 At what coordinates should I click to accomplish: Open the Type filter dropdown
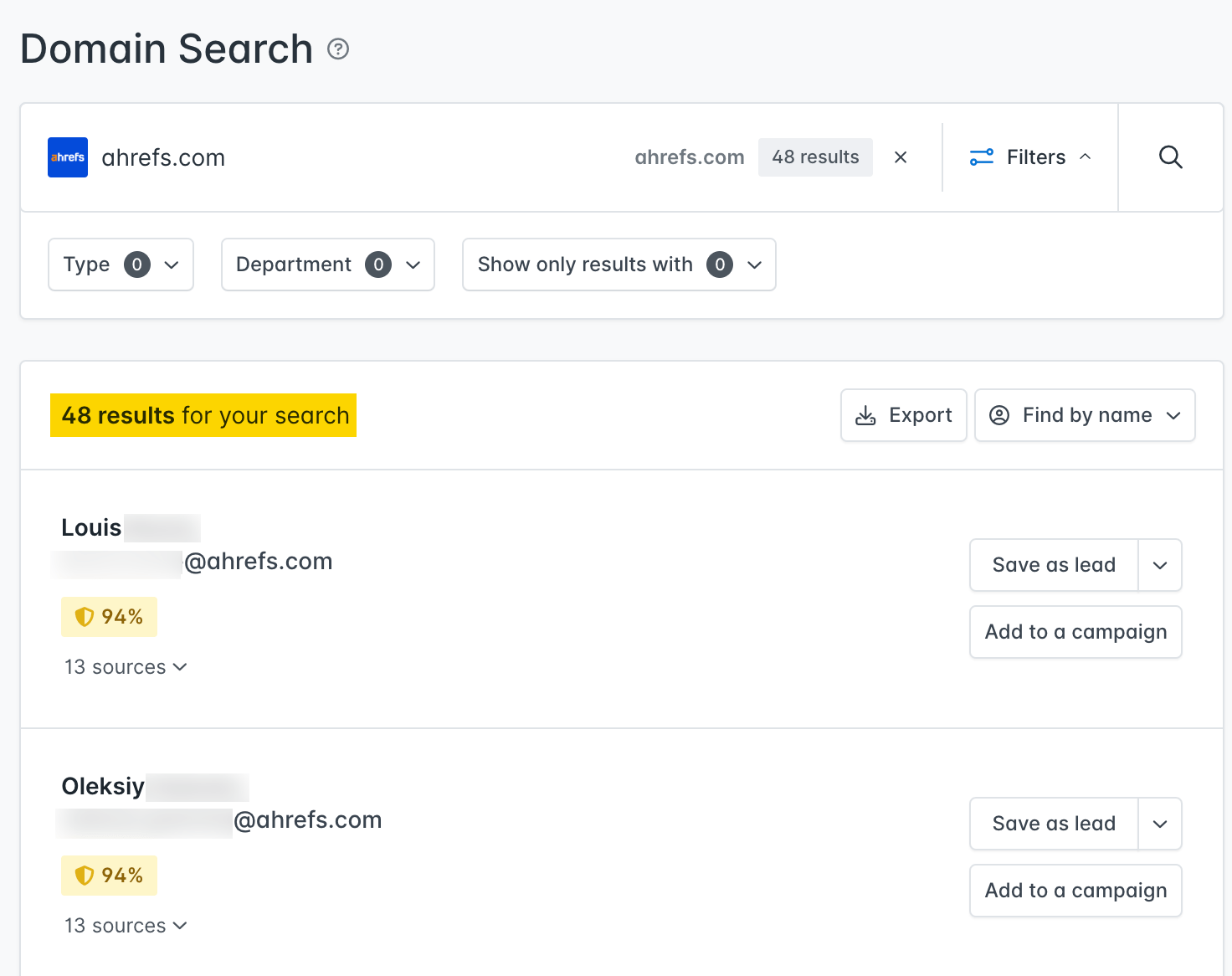121,265
